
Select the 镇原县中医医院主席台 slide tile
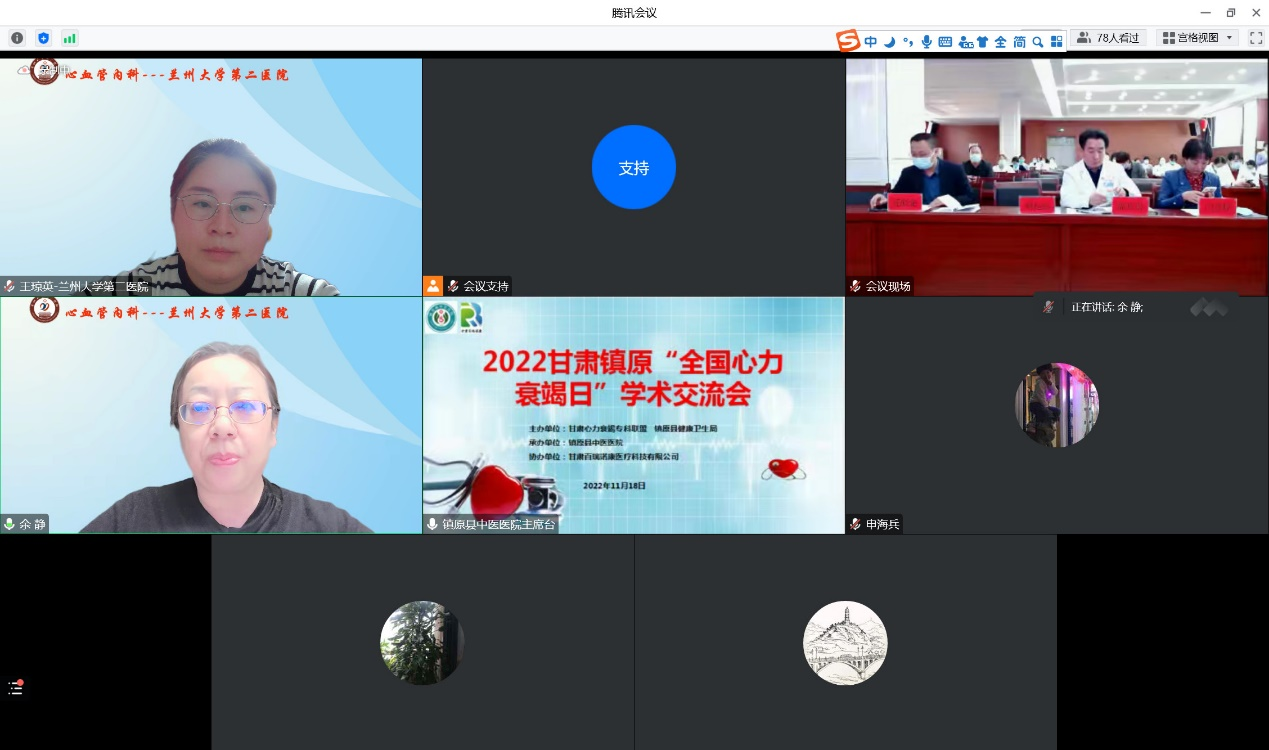pyautogui.click(x=633, y=415)
